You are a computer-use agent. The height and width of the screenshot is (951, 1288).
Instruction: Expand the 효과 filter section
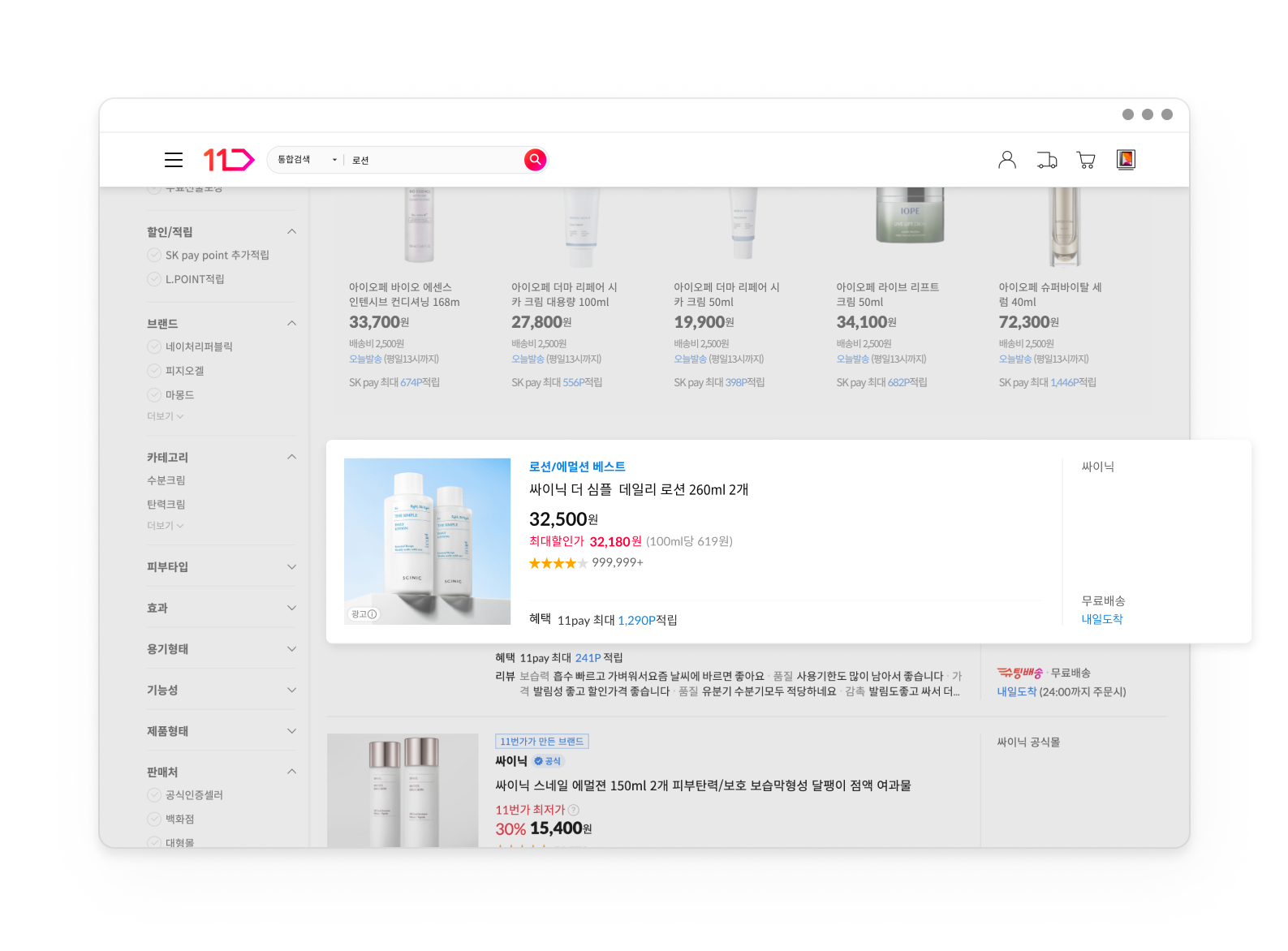[291, 609]
